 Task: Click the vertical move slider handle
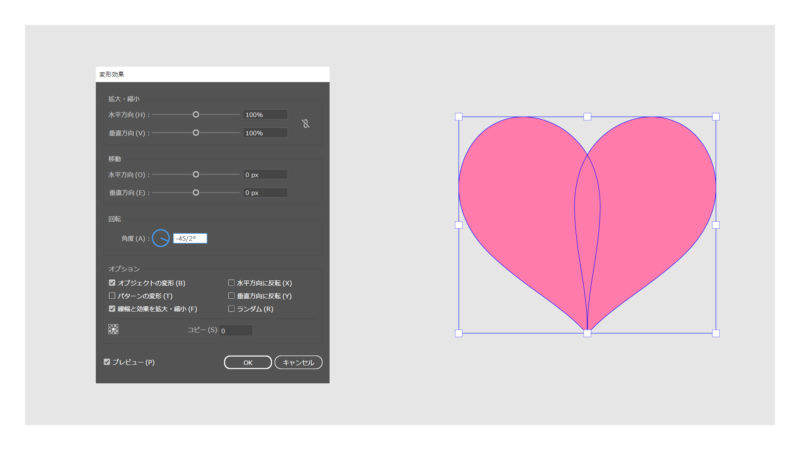click(x=196, y=192)
